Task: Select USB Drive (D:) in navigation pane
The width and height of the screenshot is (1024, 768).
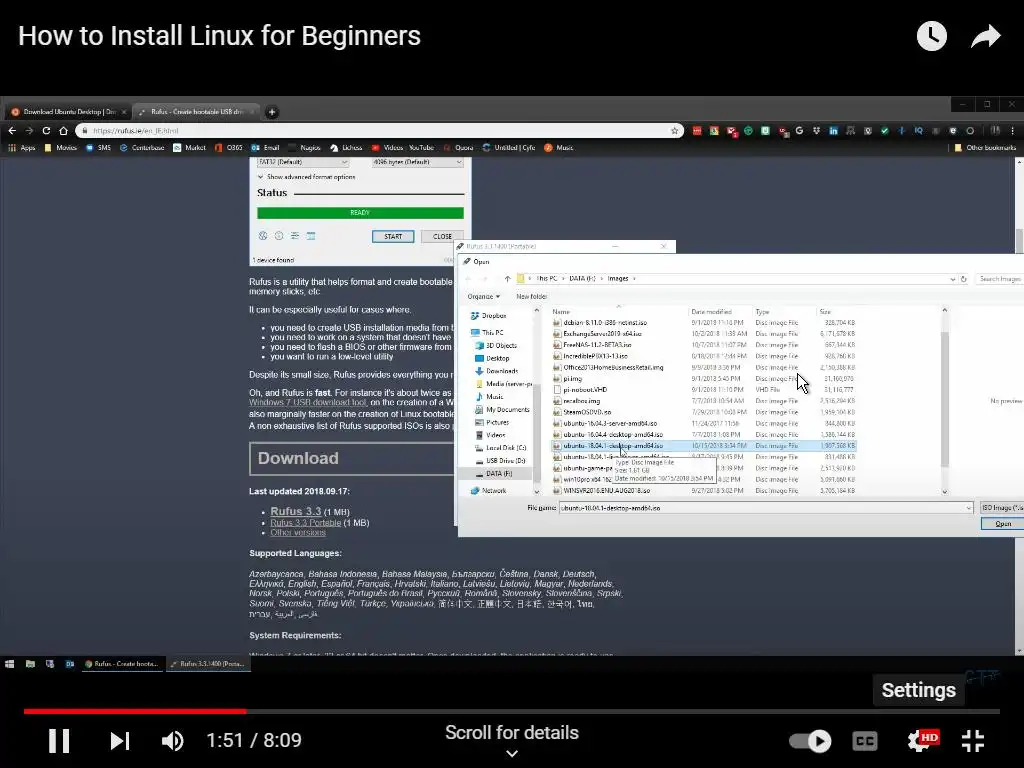Action: pyautogui.click(x=500, y=460)
